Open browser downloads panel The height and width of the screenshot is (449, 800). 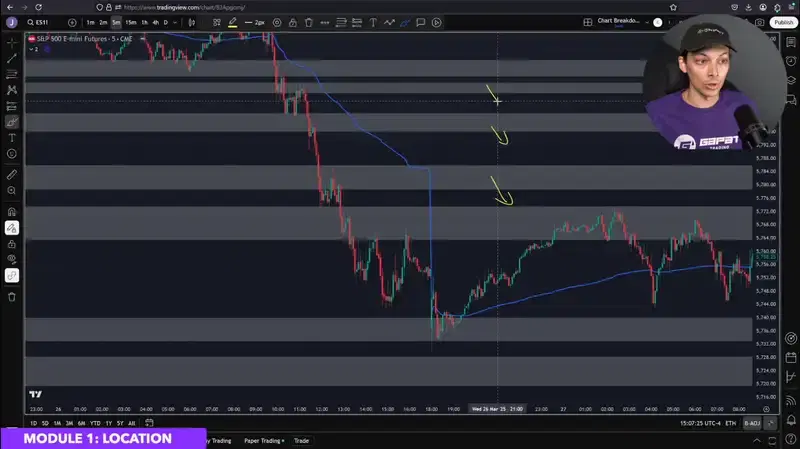click(748, 7)
